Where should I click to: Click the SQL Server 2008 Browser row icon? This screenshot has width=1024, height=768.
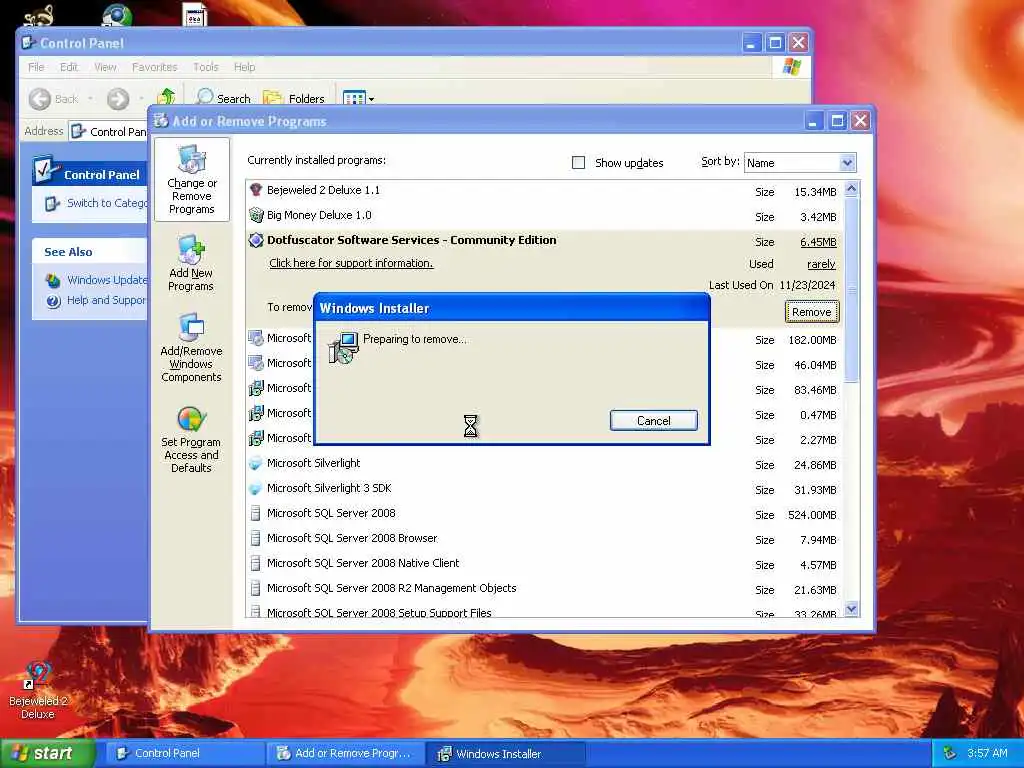256,538
